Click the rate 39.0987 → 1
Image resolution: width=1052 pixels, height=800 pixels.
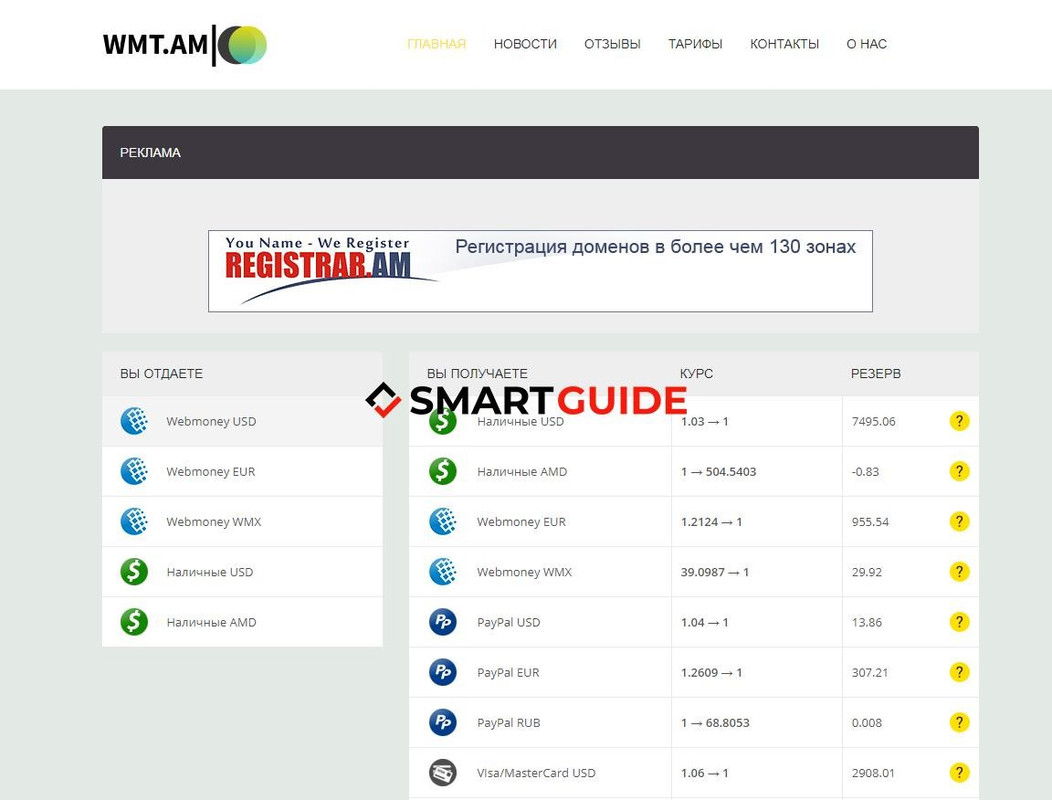point(715,572)
